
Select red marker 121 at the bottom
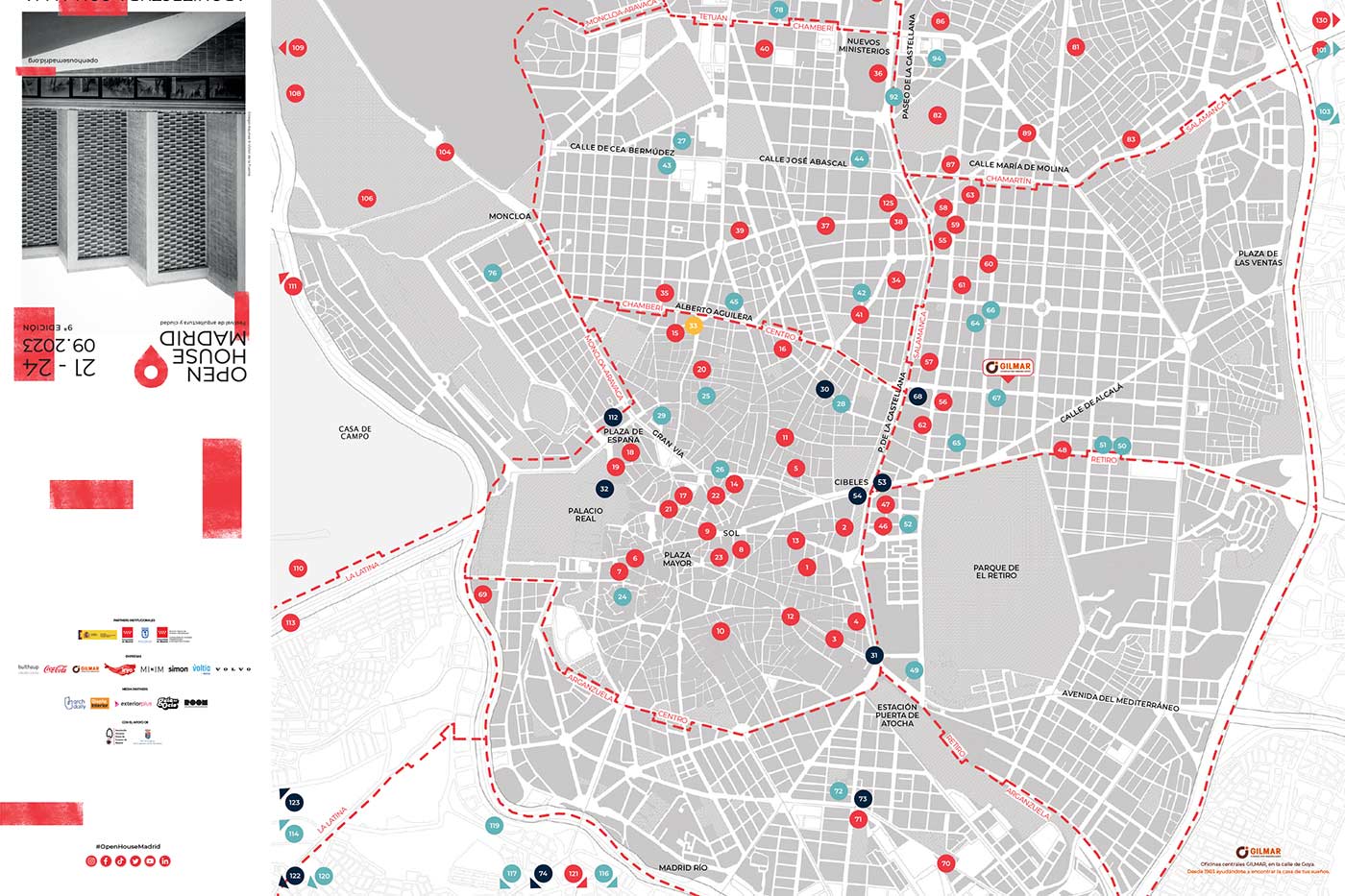574,874
